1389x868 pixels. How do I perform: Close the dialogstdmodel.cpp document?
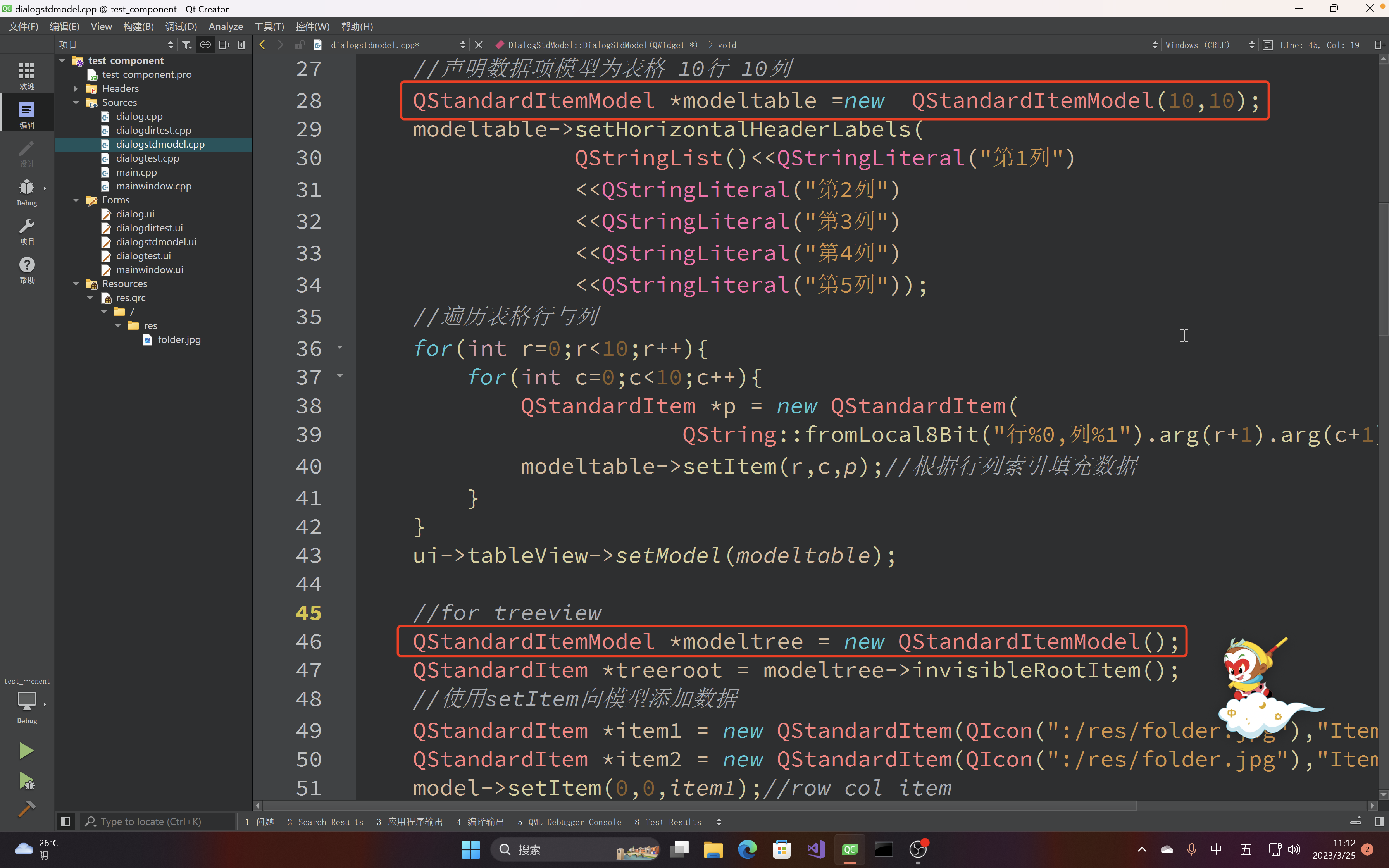(478, 45)
